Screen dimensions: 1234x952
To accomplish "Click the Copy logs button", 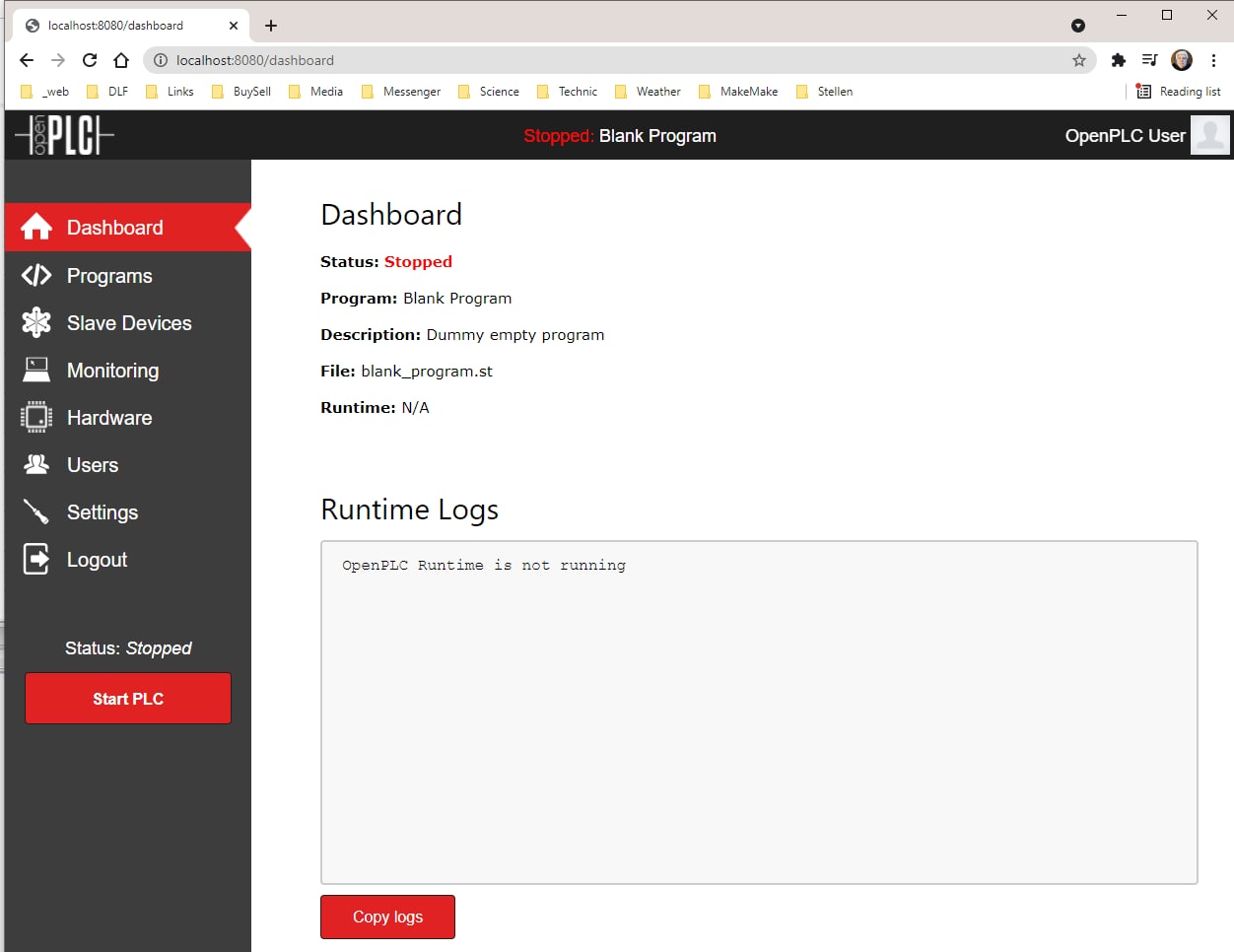I will (387, 917).
